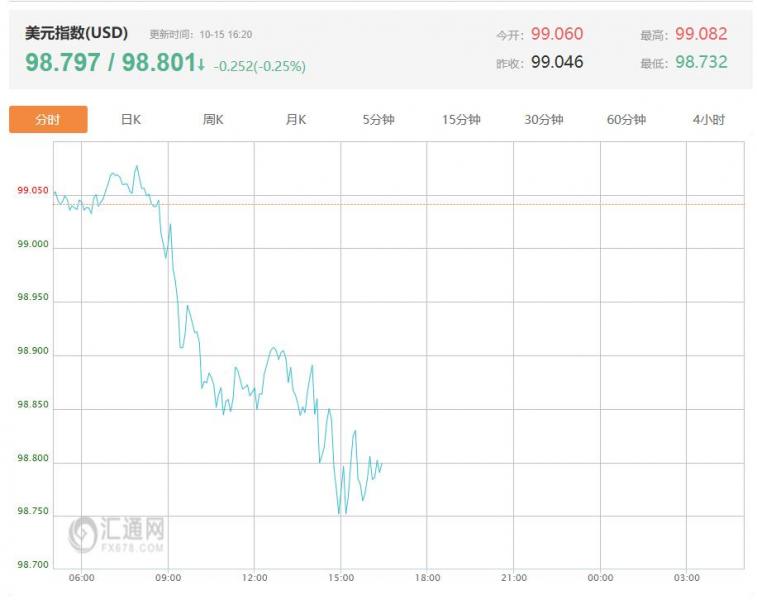Viewport: 757px width, 600px height.
Task: Click the down arrow icon beside the price
Action: pyautogui.click(x=201, y=66)
